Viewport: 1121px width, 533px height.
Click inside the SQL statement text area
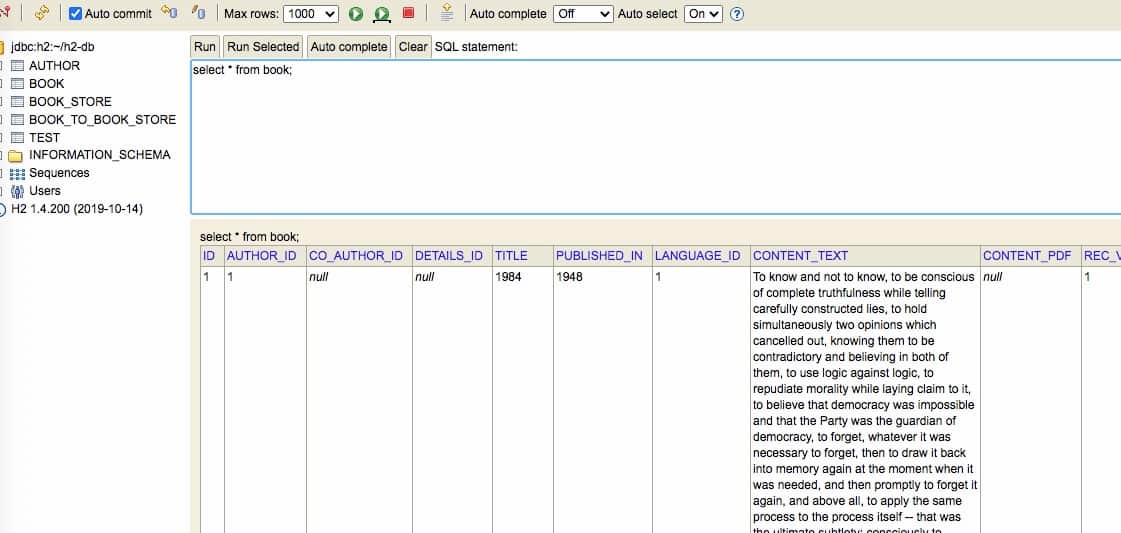(655, 140)
